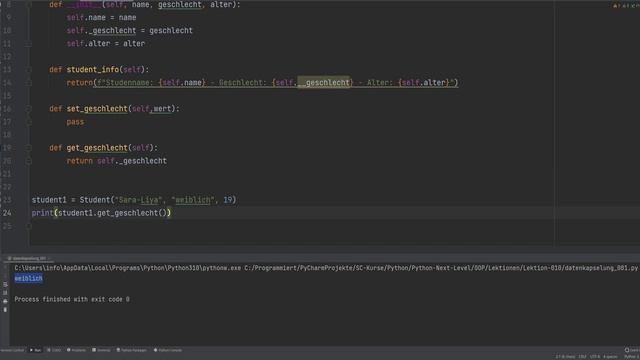Open the Event Log in status bar

pos(632,350)
